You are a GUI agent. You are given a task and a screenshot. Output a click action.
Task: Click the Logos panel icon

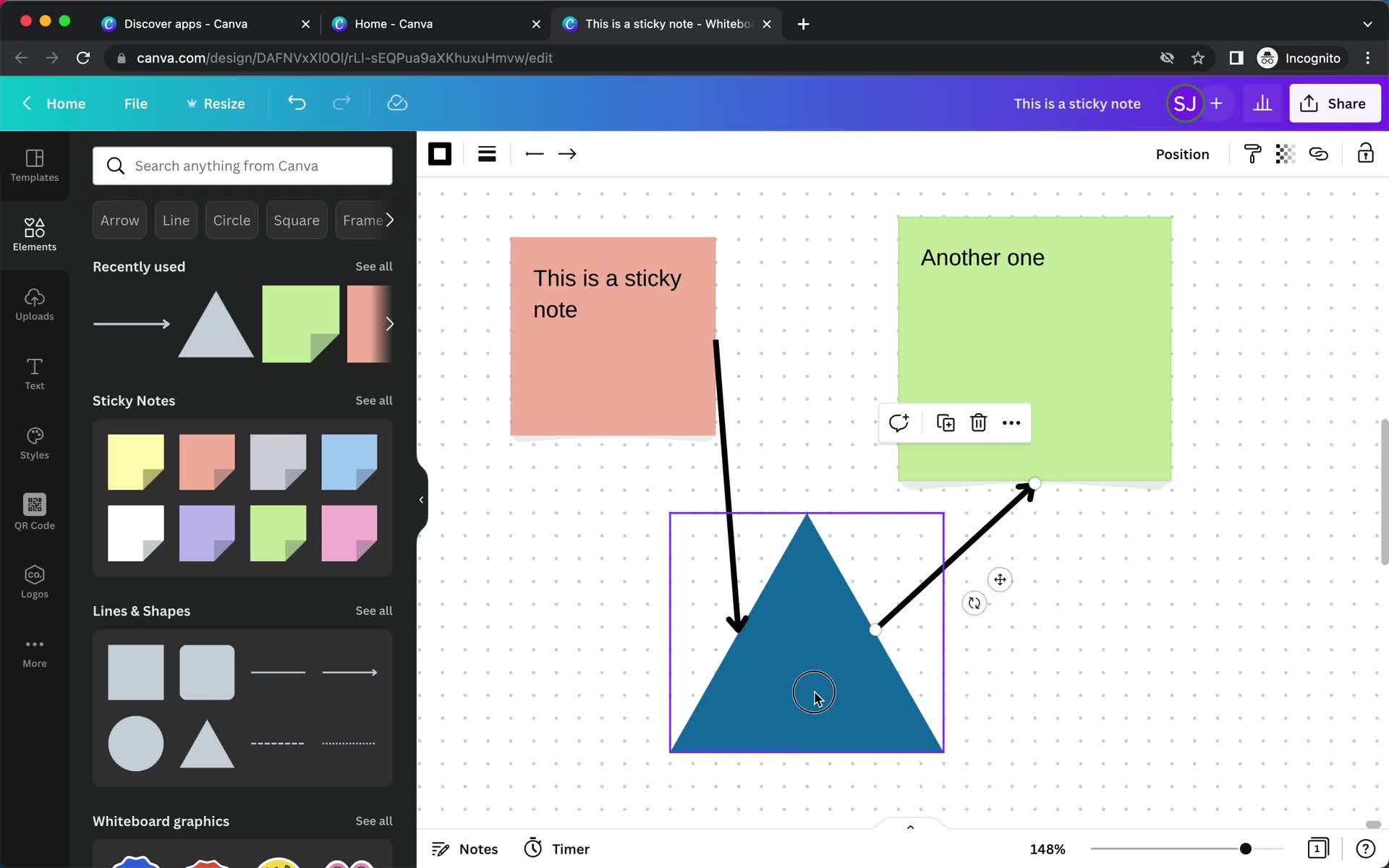34,580
